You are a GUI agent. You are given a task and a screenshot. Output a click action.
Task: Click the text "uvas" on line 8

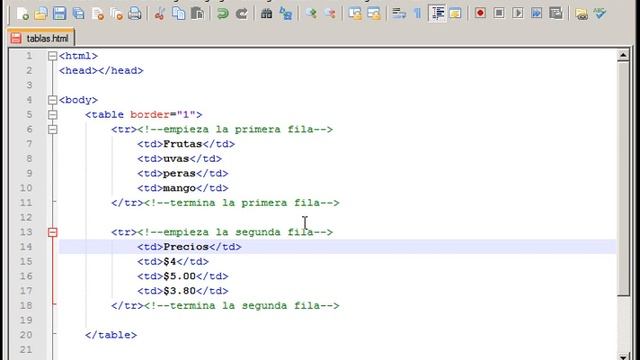176,159
